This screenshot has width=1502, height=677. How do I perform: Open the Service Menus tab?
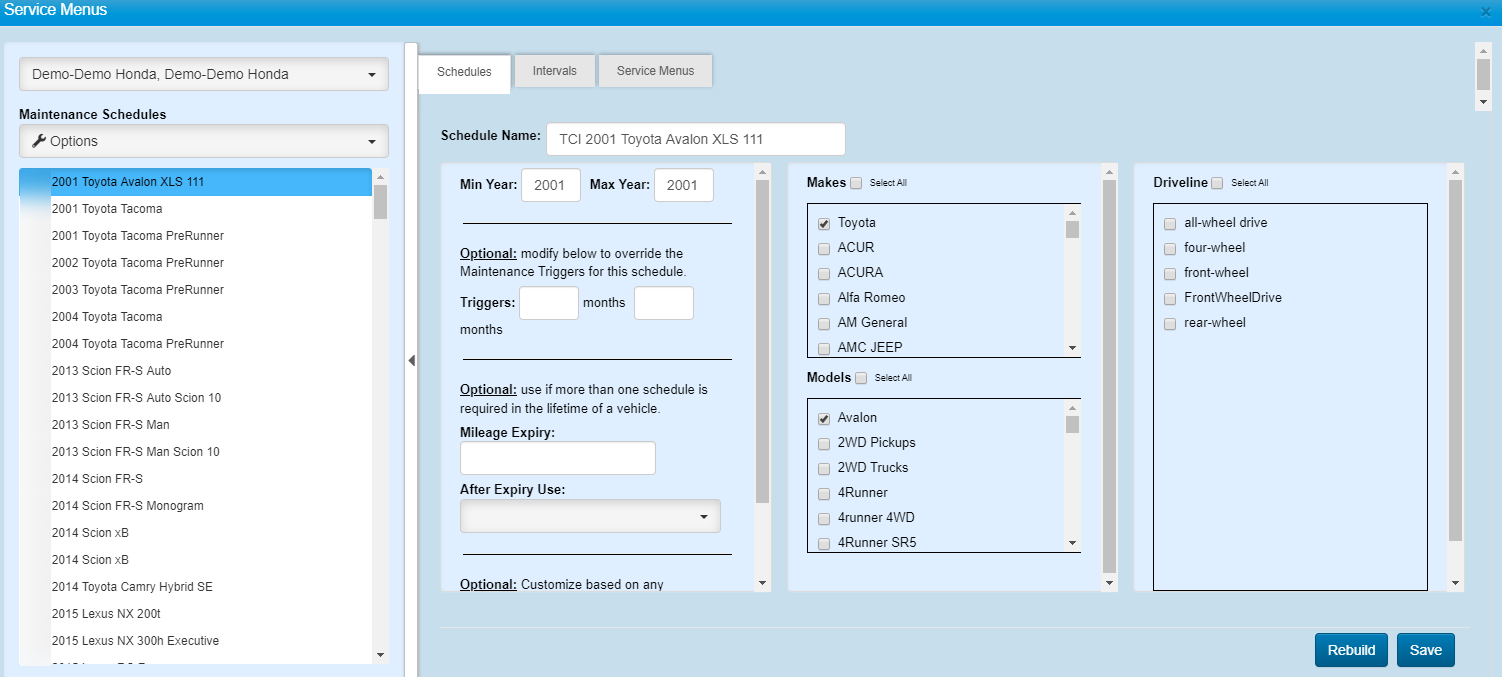[655, 71]
